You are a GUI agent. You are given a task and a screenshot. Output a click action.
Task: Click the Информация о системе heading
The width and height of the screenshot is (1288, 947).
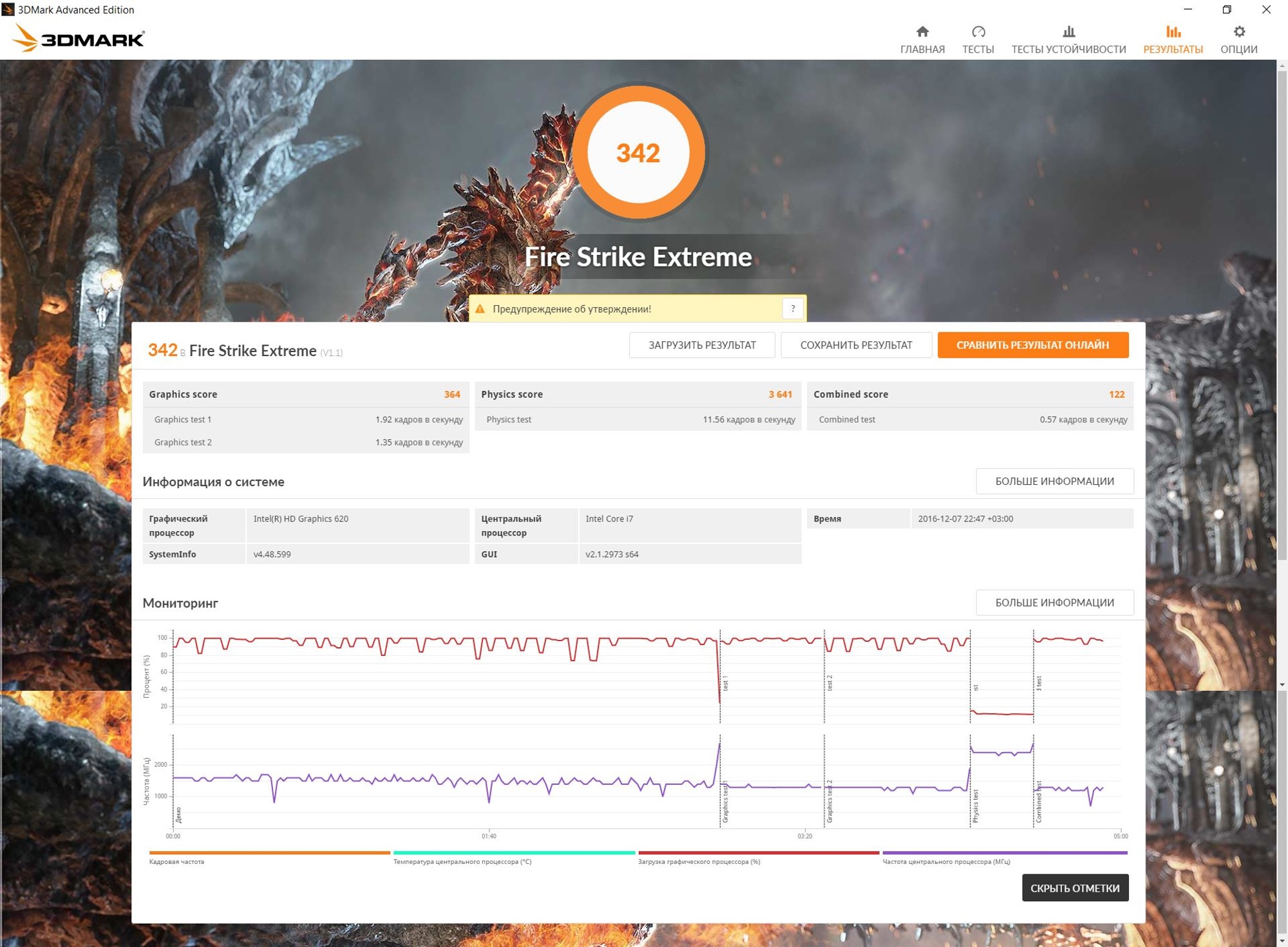click(213, 482)
